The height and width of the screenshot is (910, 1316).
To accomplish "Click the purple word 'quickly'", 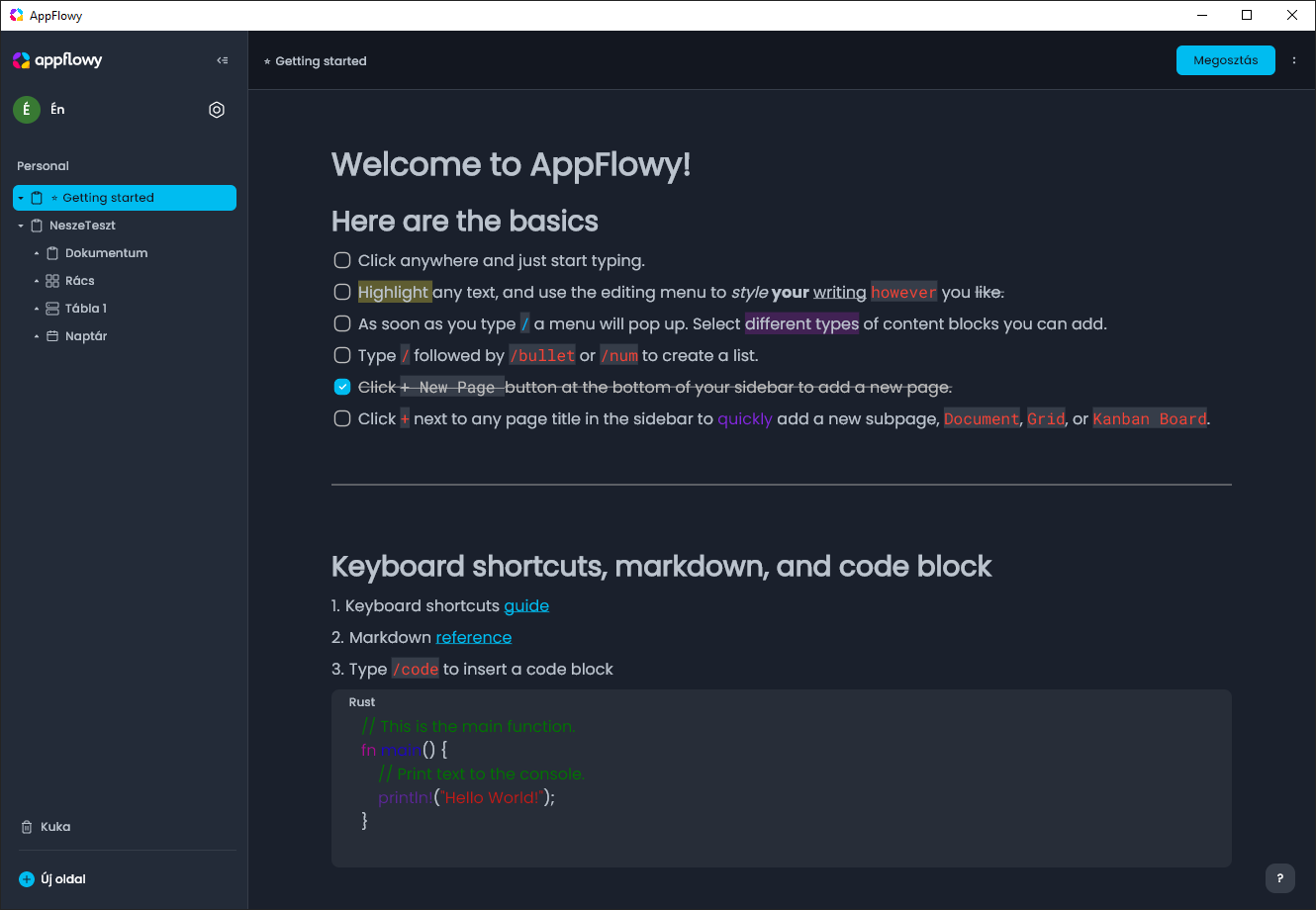I will click(745, 418).
